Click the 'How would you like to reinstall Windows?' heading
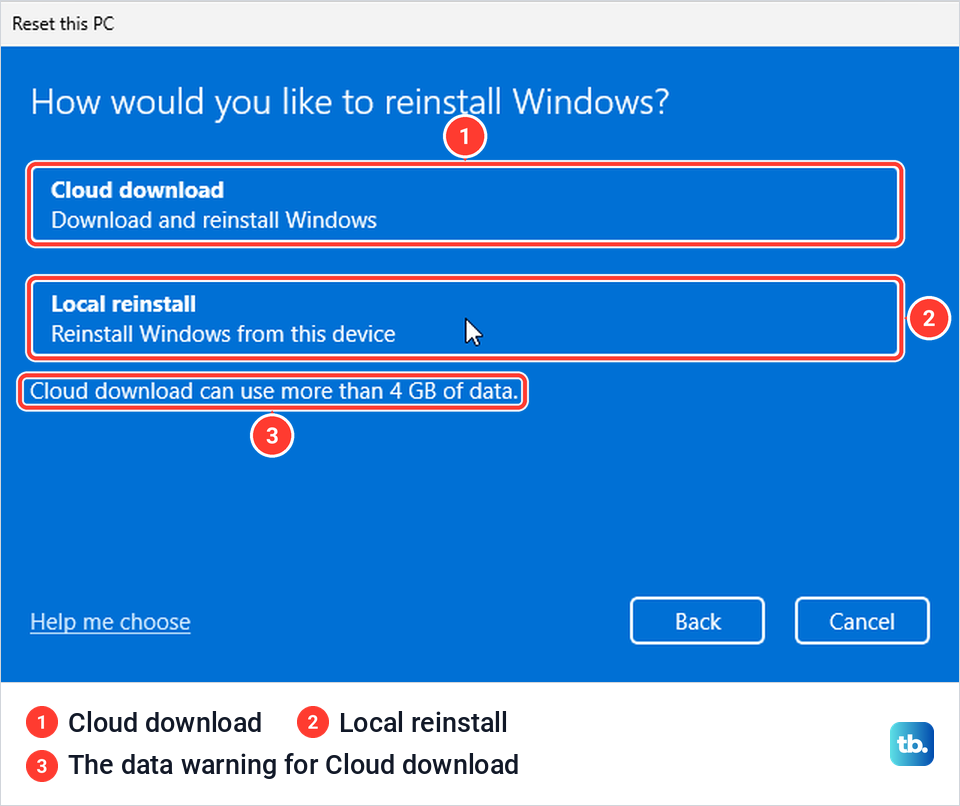 (350, 102)
